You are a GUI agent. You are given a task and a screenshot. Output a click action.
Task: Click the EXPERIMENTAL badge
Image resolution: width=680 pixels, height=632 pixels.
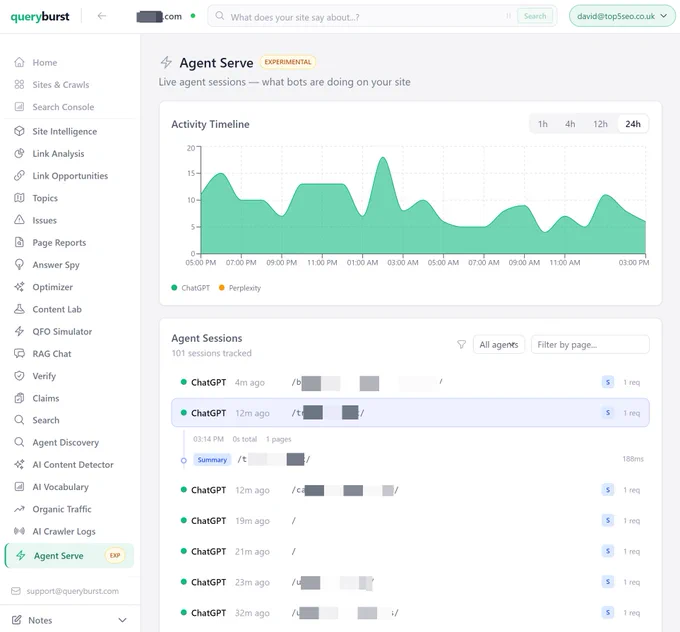click(x=288, y=62)
